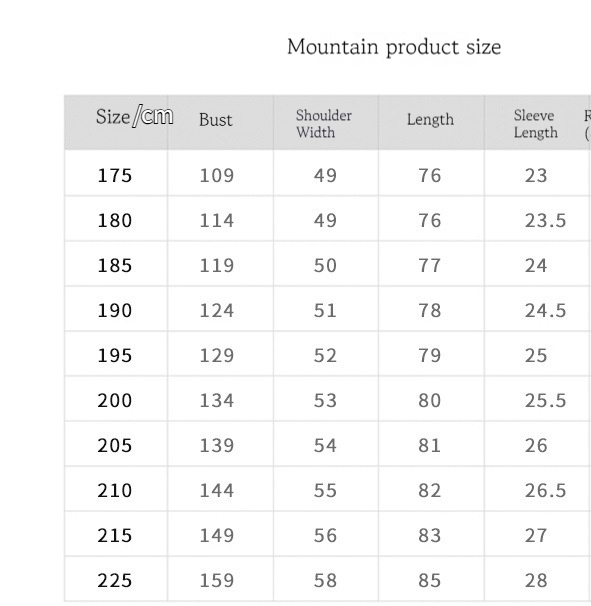This screenshot has height=606, width=591.
Task: Select the 'Shoulder Width' header cell
Action: (324, 124)
